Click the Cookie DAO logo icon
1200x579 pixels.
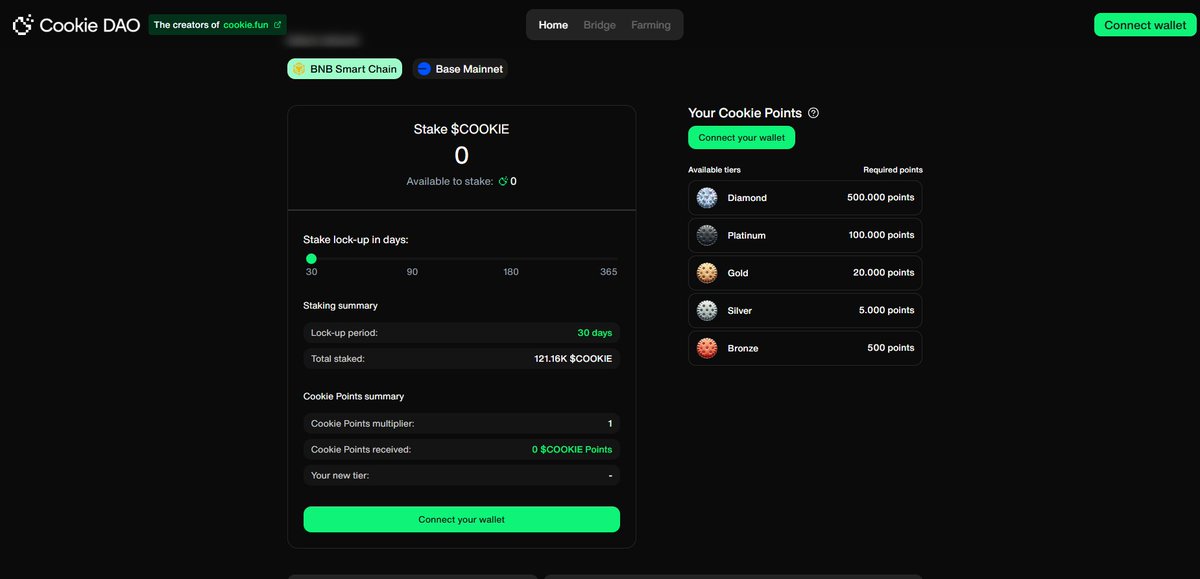click(x=23, y=25)
